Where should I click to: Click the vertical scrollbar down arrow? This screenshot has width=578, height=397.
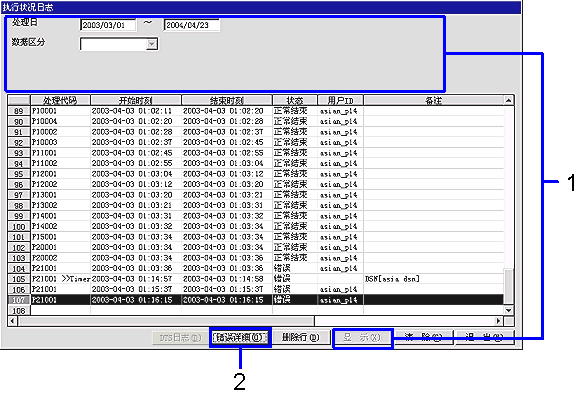pyautogui.click(x=509, y=310)
